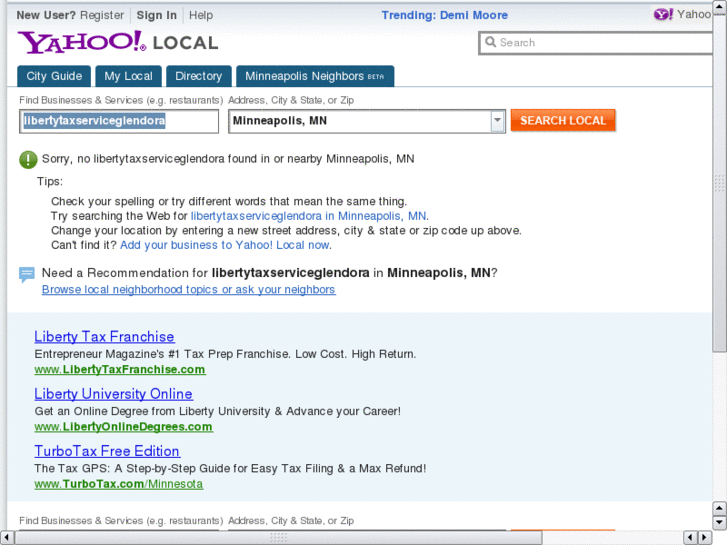Open the Liberty Tax Franchise ad link
This screenshot has height=545, width=727.
coord(104,337)
